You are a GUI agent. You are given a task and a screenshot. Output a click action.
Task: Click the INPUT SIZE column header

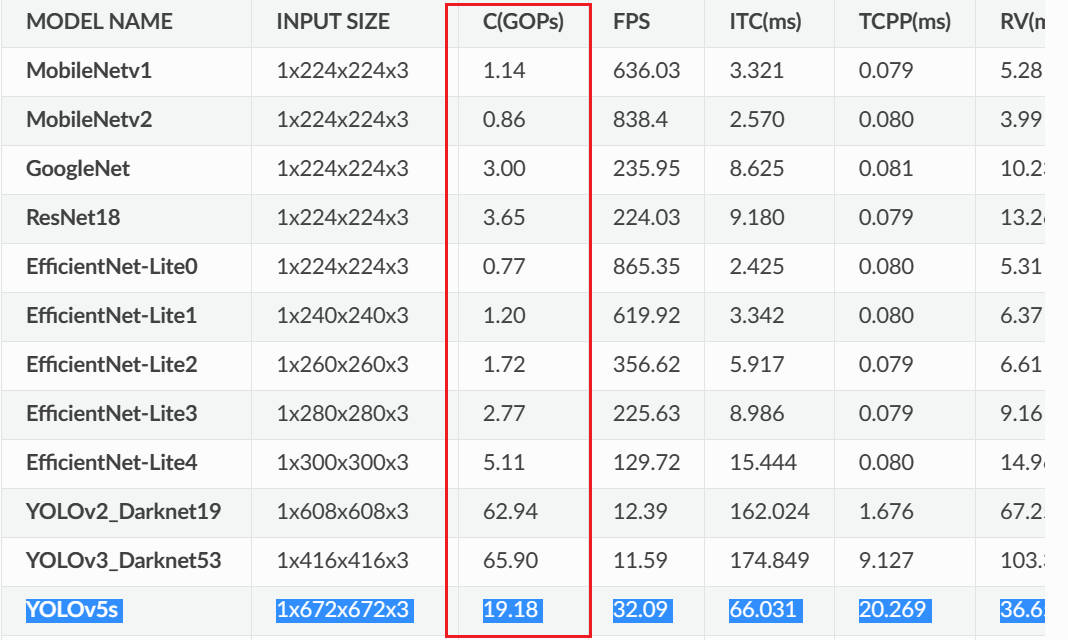(x=333, y=21)
